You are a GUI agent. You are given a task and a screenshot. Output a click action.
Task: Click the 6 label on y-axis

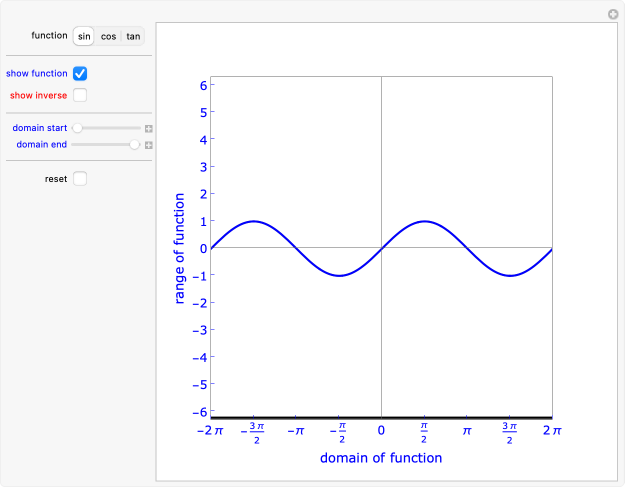coord(203,85)
